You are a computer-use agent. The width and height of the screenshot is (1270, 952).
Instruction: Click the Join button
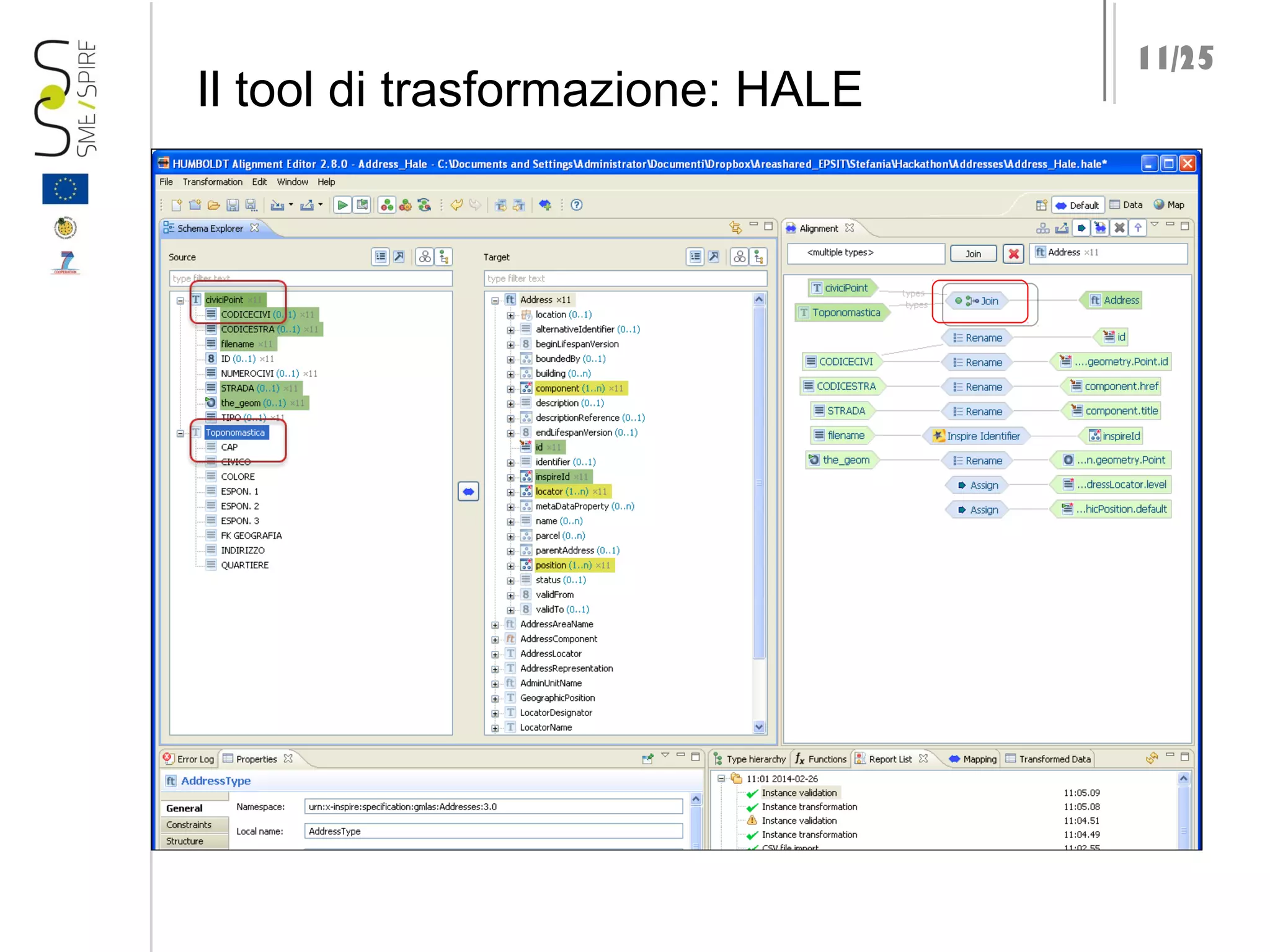point(973,253)
